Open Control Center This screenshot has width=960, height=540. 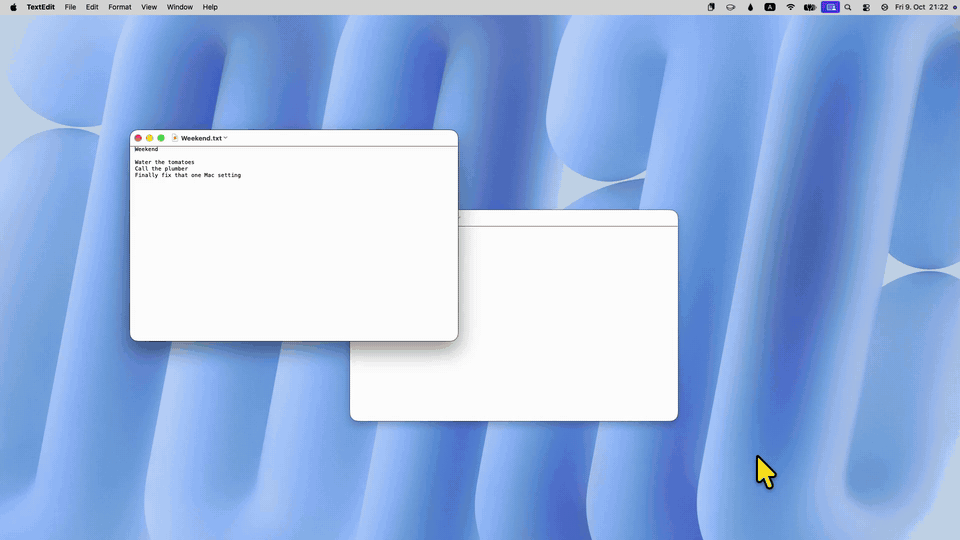[x=866, y=7]
